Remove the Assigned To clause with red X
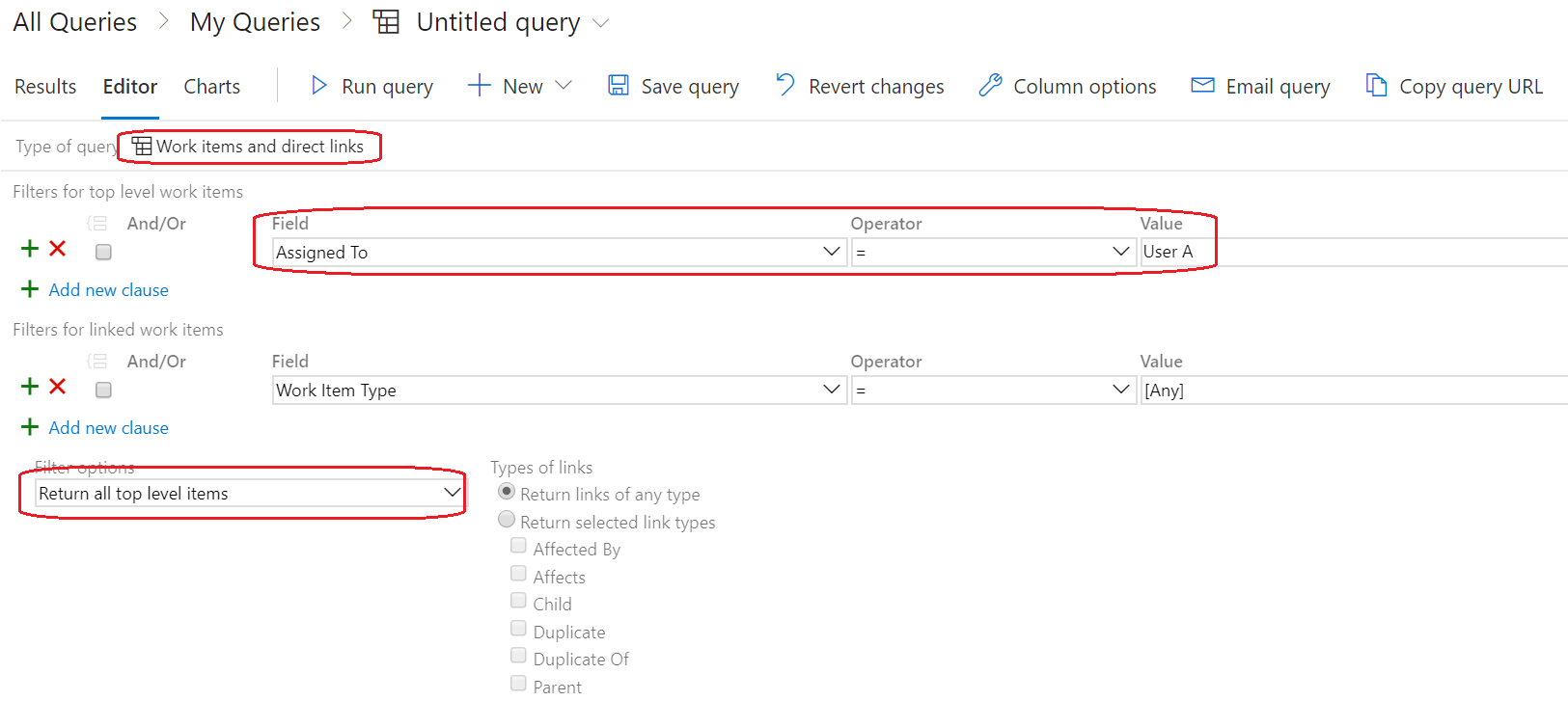This screenshot has height=701, width=1568. click(58, 249)
